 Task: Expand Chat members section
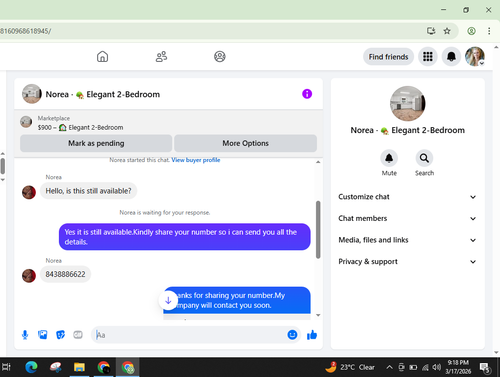[x=407, y=218]
